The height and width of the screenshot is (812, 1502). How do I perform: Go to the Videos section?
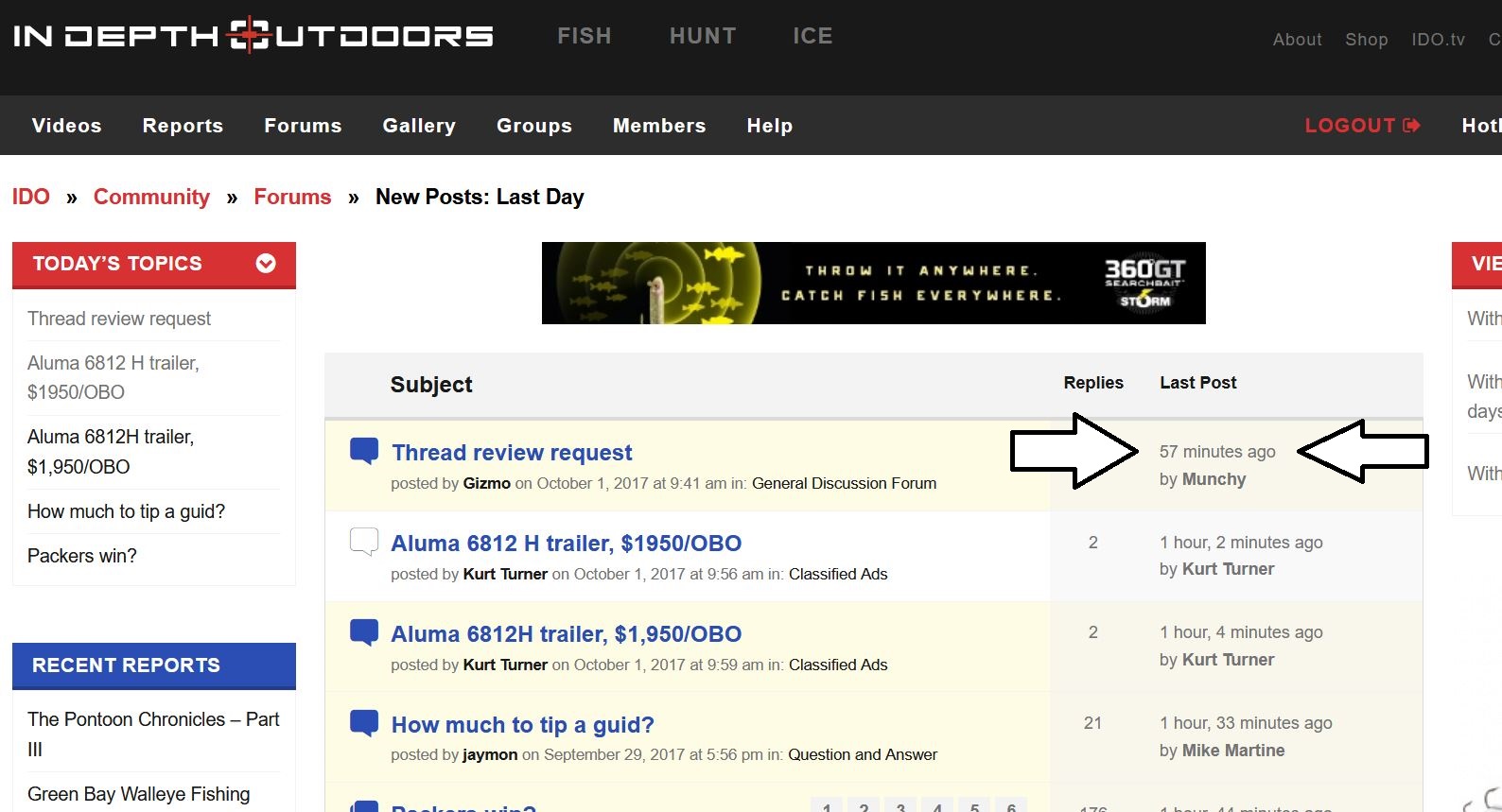pyautogui.click(x=66, y=126)
